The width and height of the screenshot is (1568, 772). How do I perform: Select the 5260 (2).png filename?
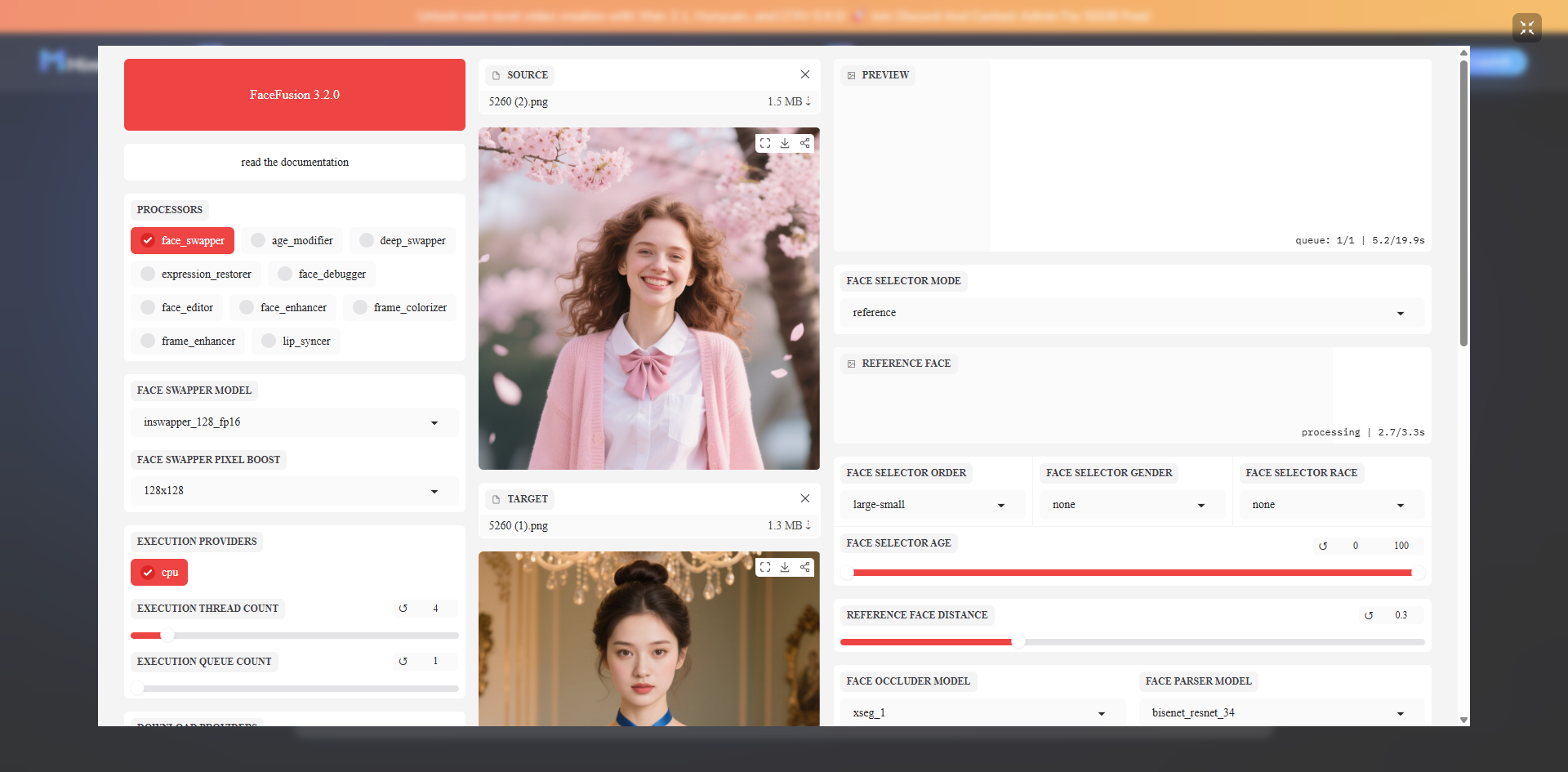518,101
